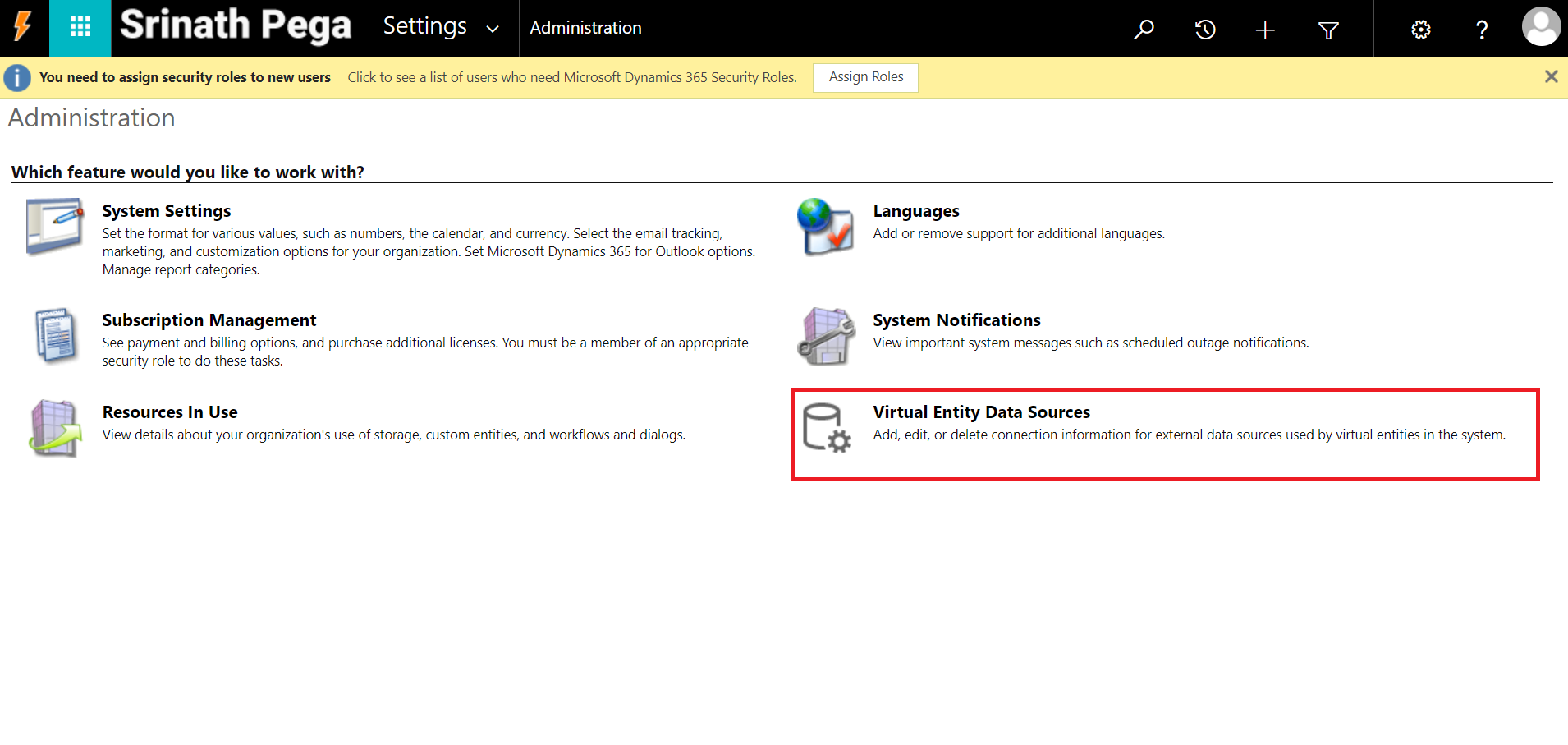Click the Dynamics 365 lightning bolt logo
The width and height of the screenshot is (1568, 745).
click(x=23, y=28)
